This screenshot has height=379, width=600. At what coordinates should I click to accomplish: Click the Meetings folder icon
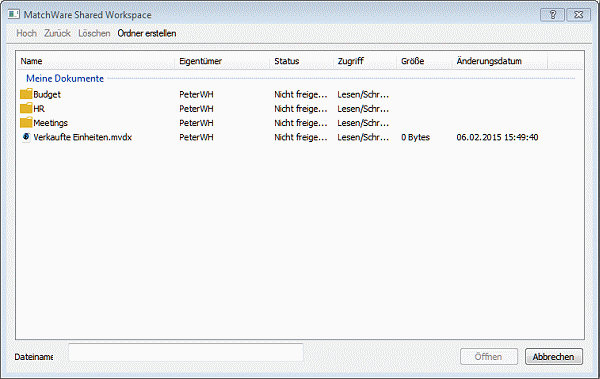[26, 122]
